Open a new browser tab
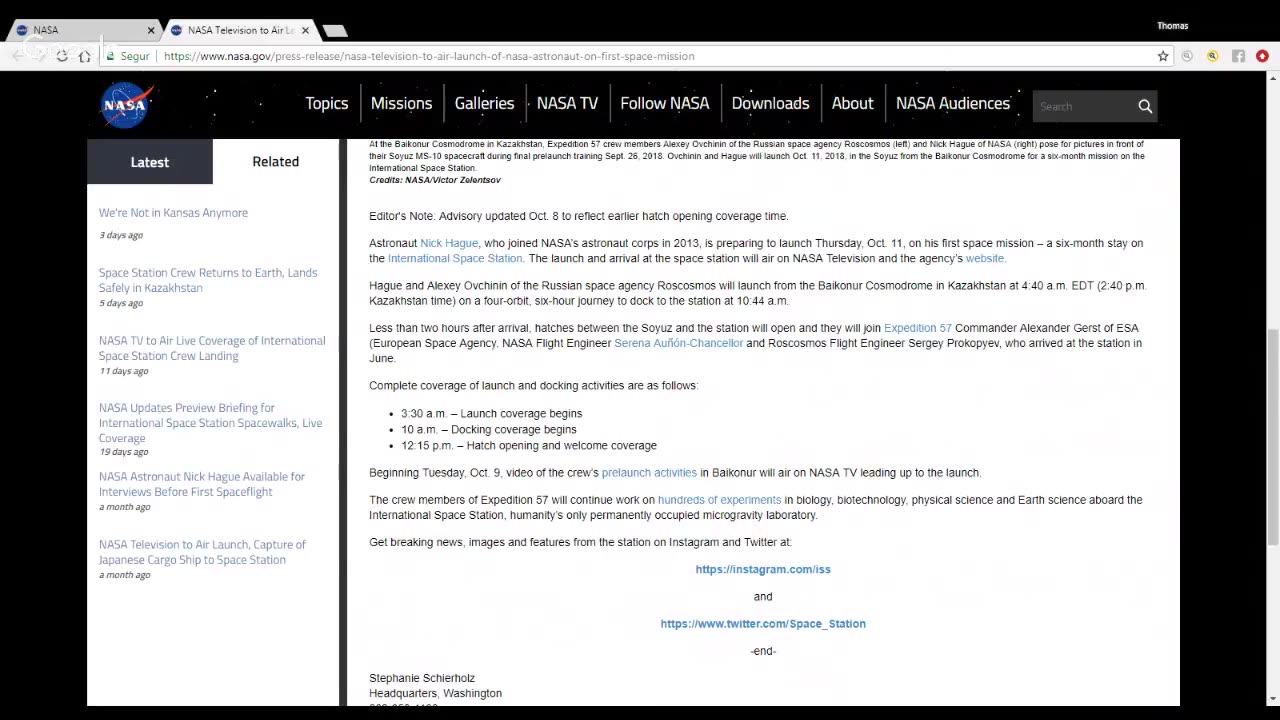 point(335,31)
